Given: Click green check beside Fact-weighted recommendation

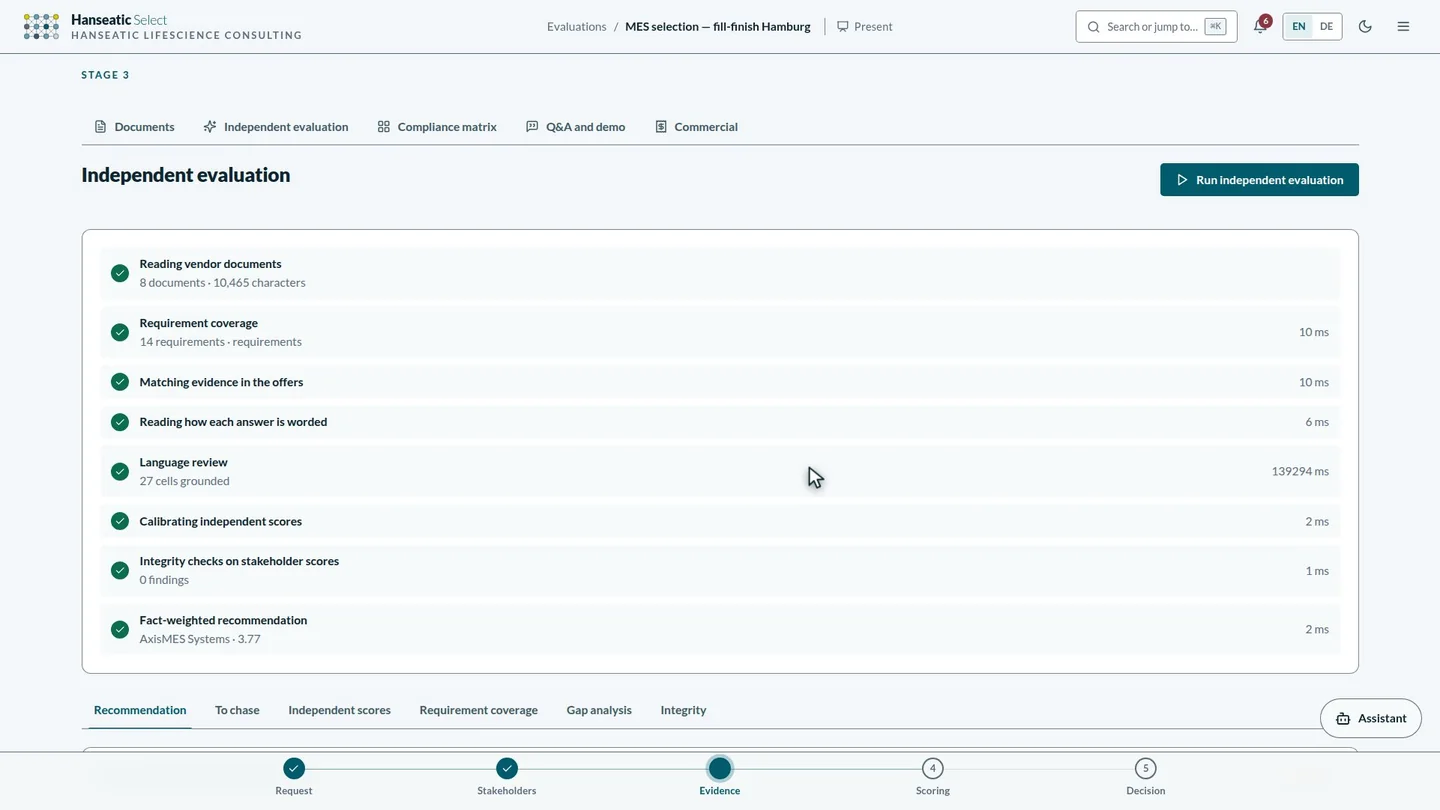Looking at the screenshot, I should (x=120, y=629).
